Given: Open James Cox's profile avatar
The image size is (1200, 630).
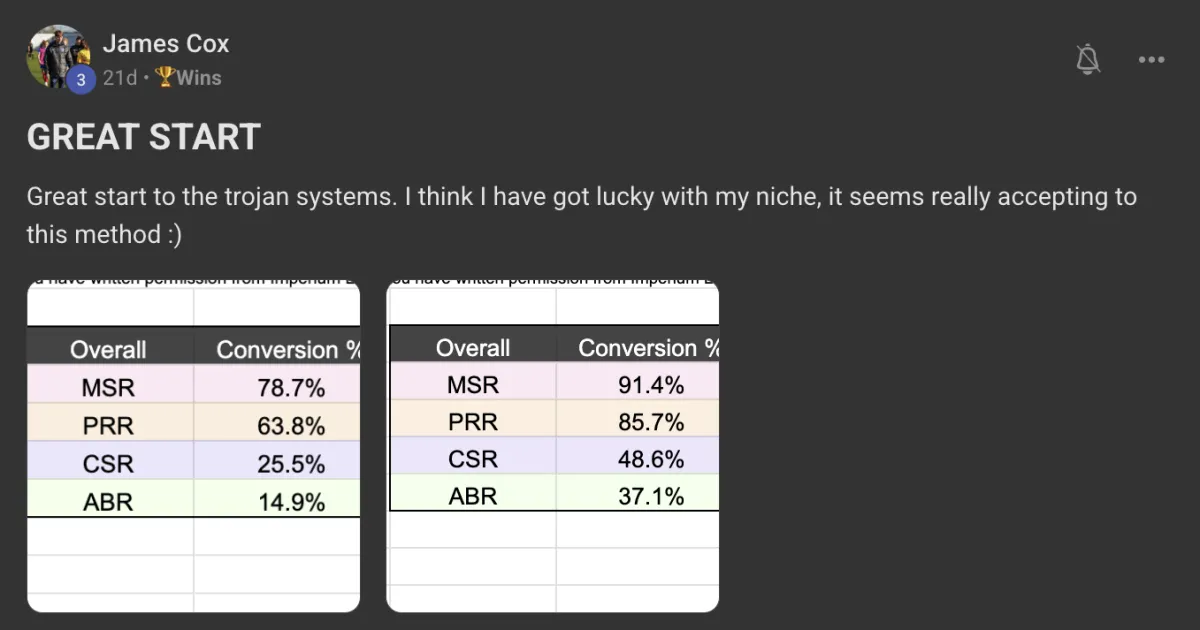Looking at the screenshot, I should [58, 57].
